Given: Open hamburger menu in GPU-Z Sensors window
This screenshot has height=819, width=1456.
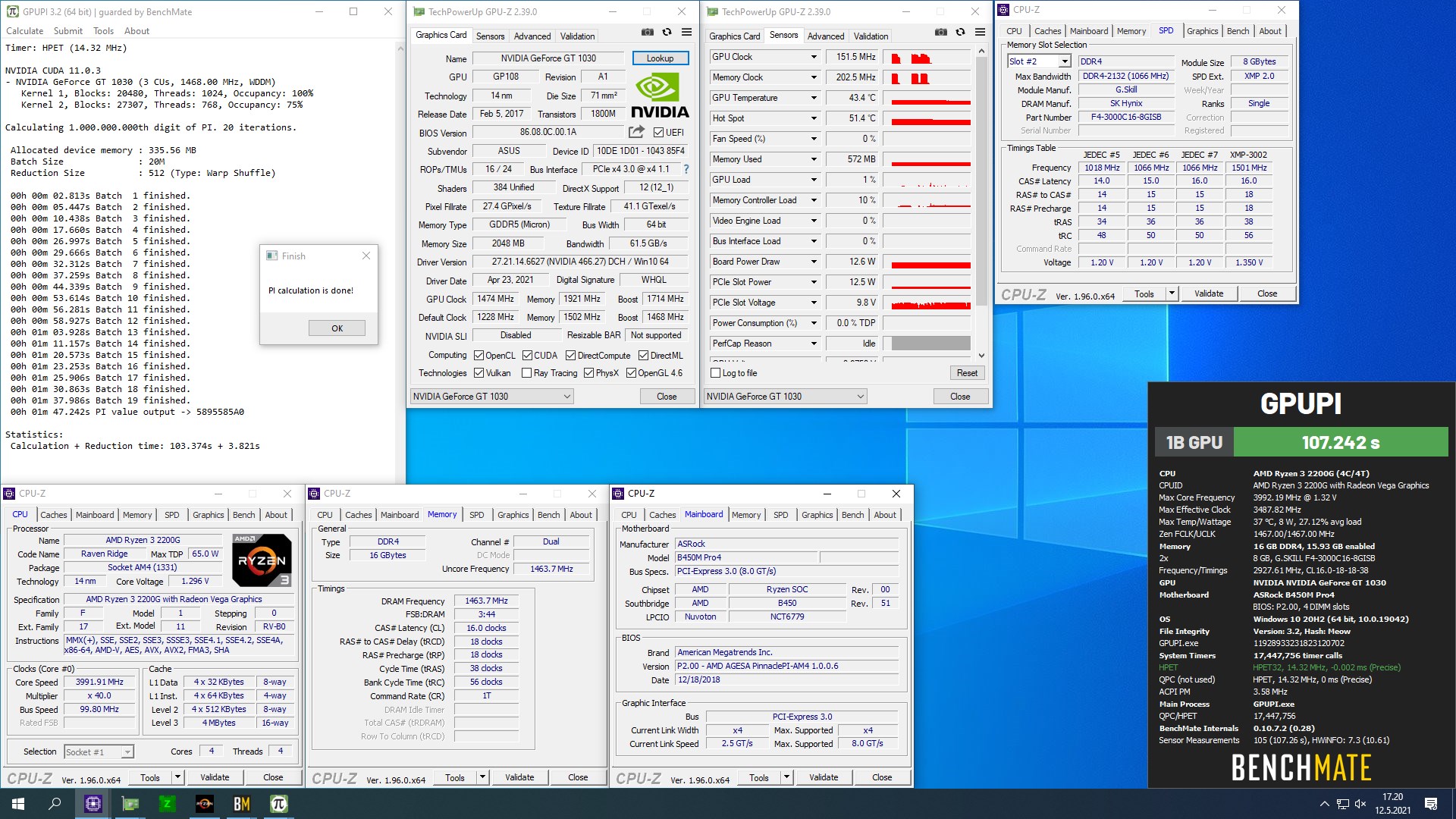Looking at the screenshot, I should click(980, 32).
